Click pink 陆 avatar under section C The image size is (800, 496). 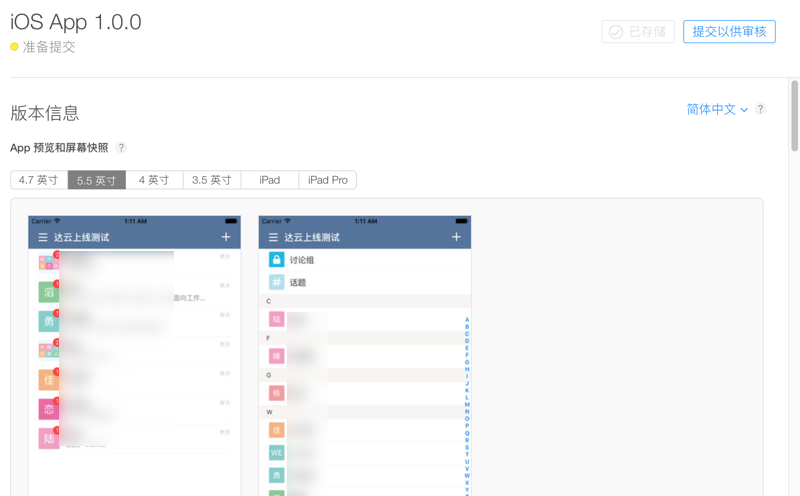276,319
